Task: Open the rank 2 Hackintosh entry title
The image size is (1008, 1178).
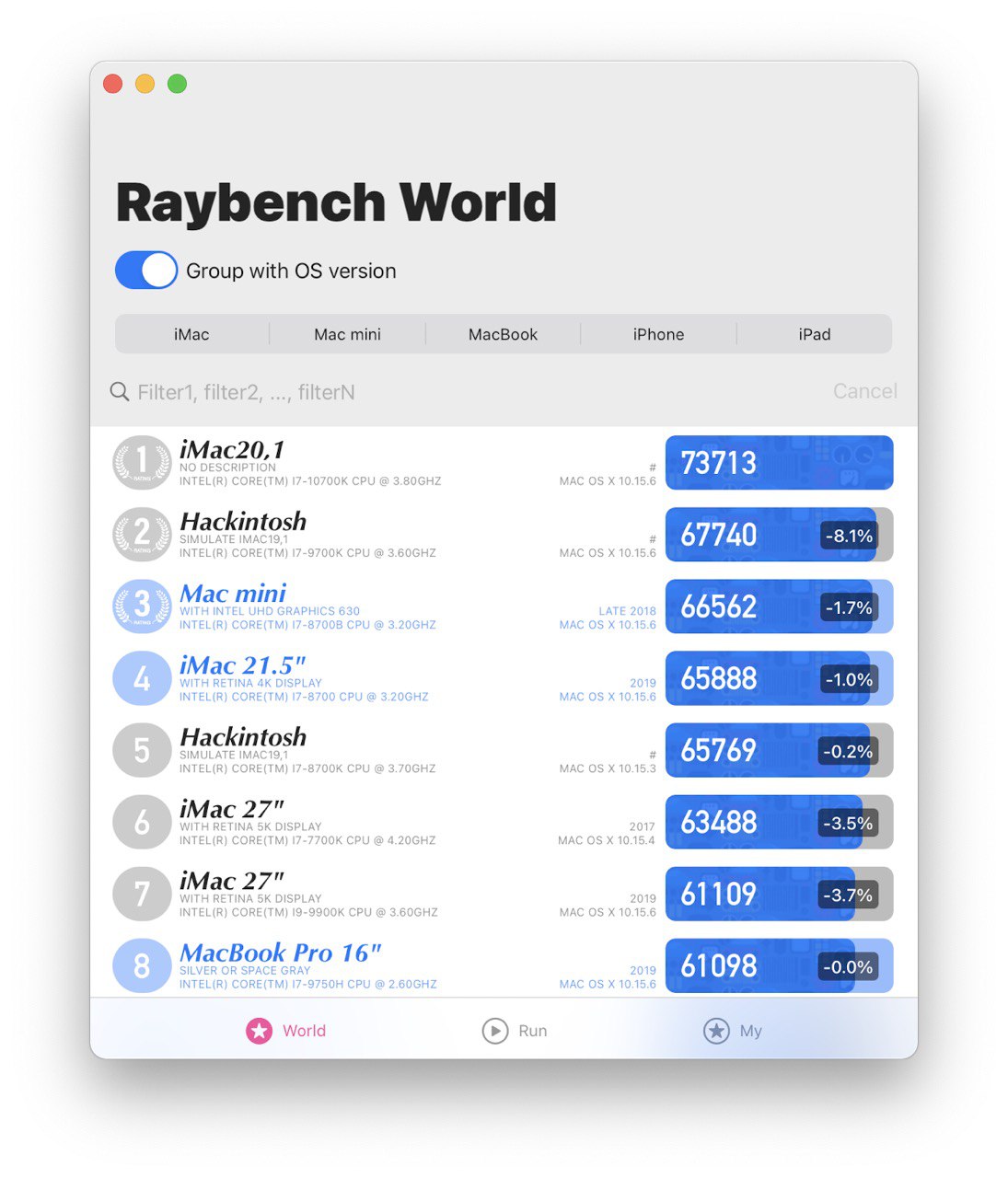Action: [x=243, y=521]
